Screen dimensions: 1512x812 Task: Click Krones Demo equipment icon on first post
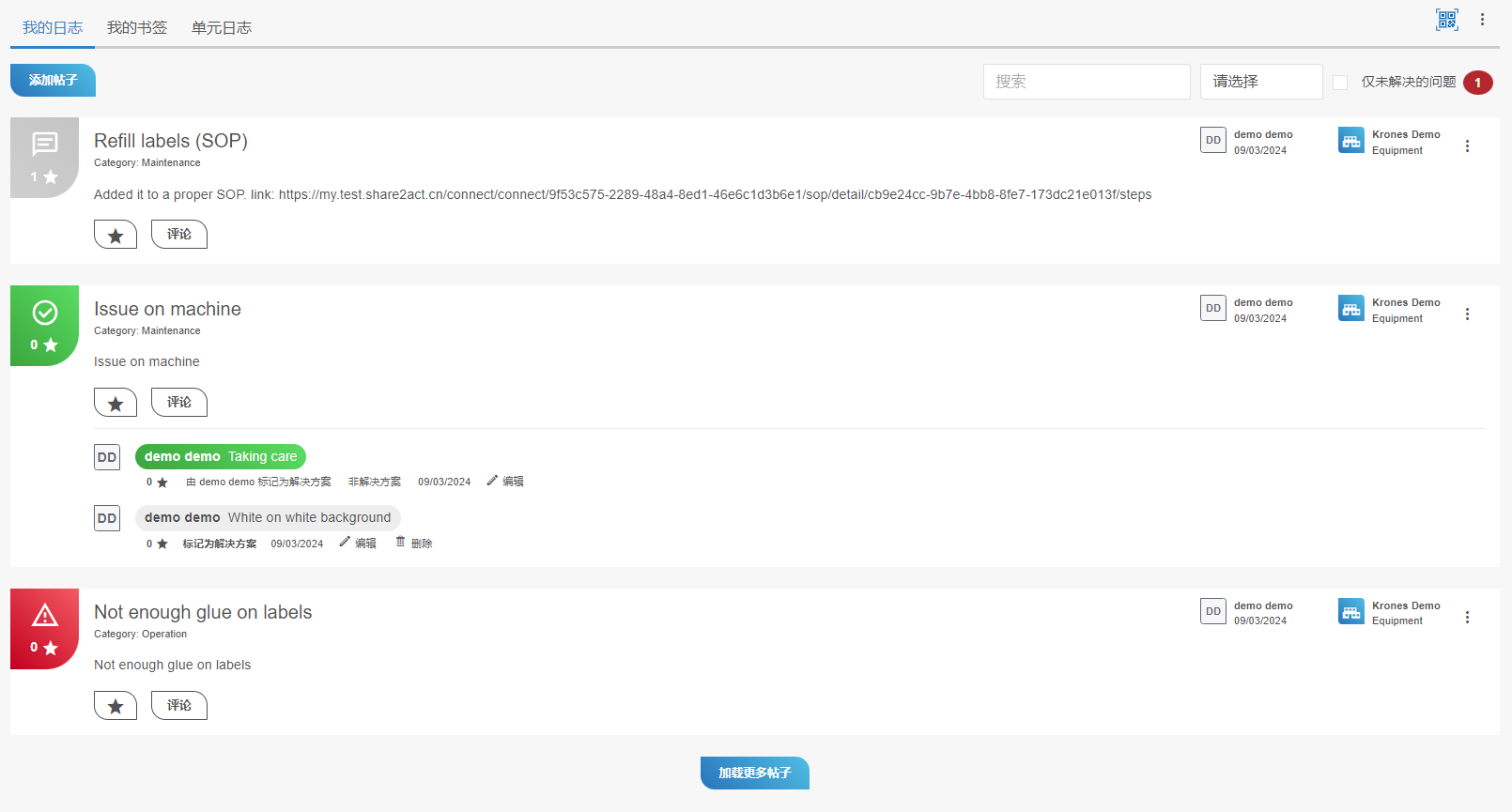[x=1350, y=141]
